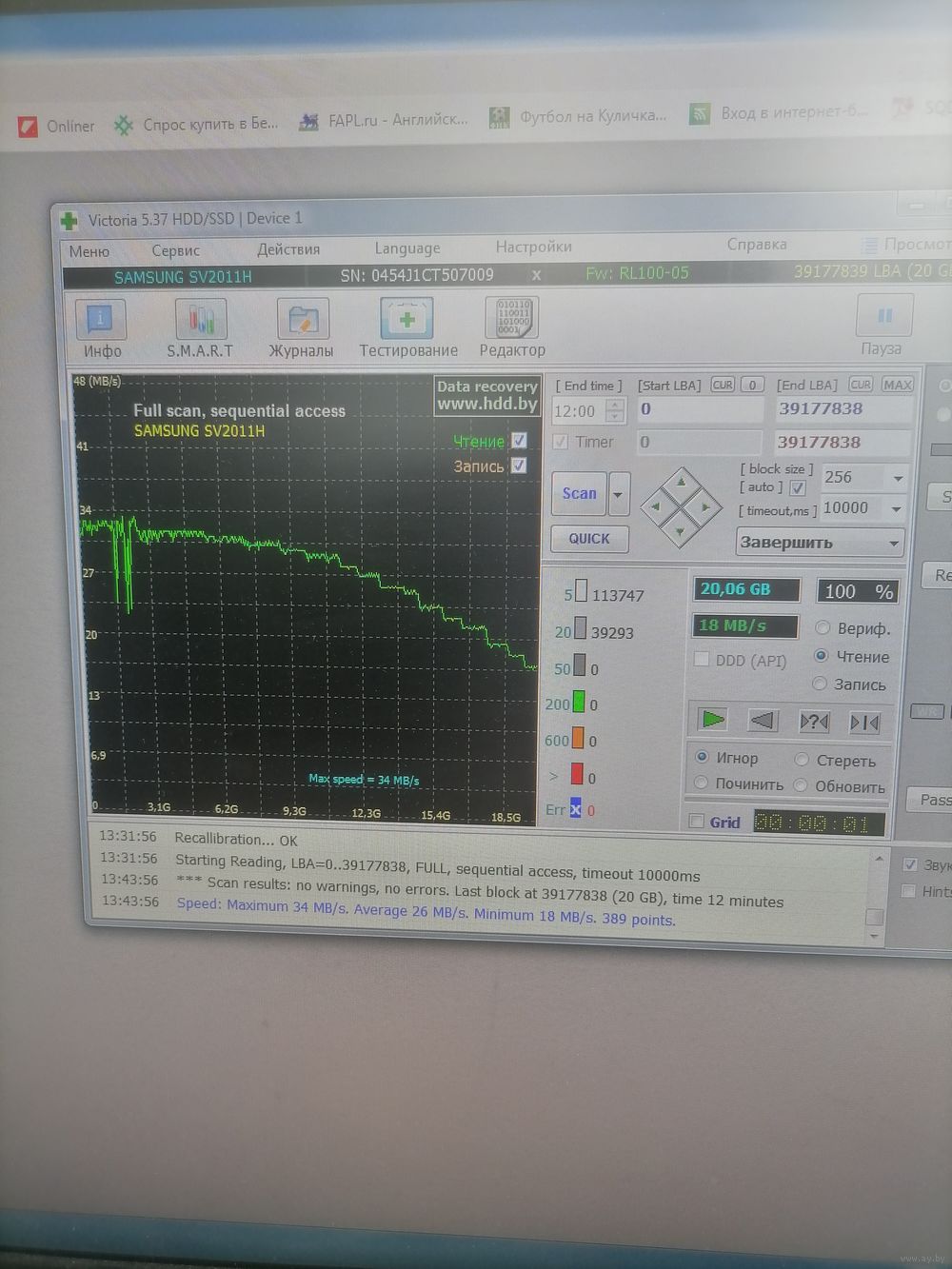
Task: Click the right arrow on navigation diamond
Action: coord(704,507)
